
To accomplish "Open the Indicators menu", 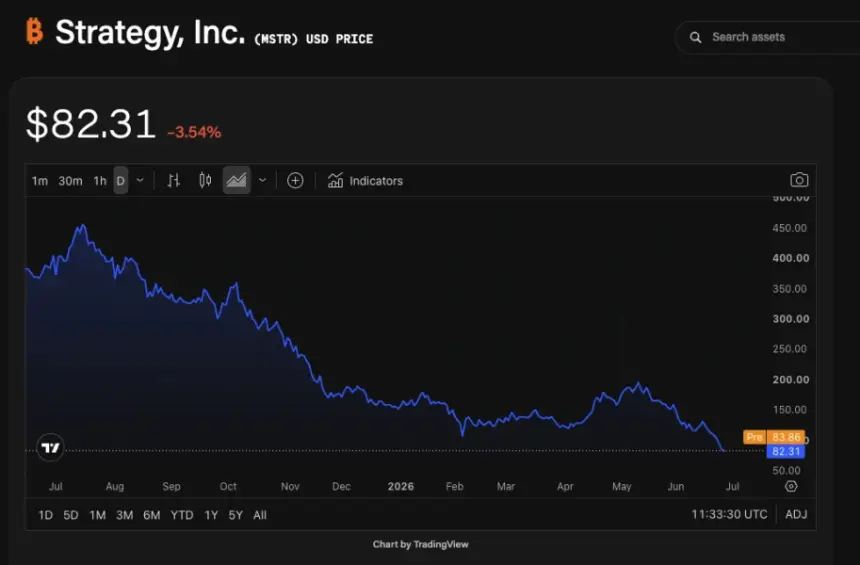I will [365, 180].
